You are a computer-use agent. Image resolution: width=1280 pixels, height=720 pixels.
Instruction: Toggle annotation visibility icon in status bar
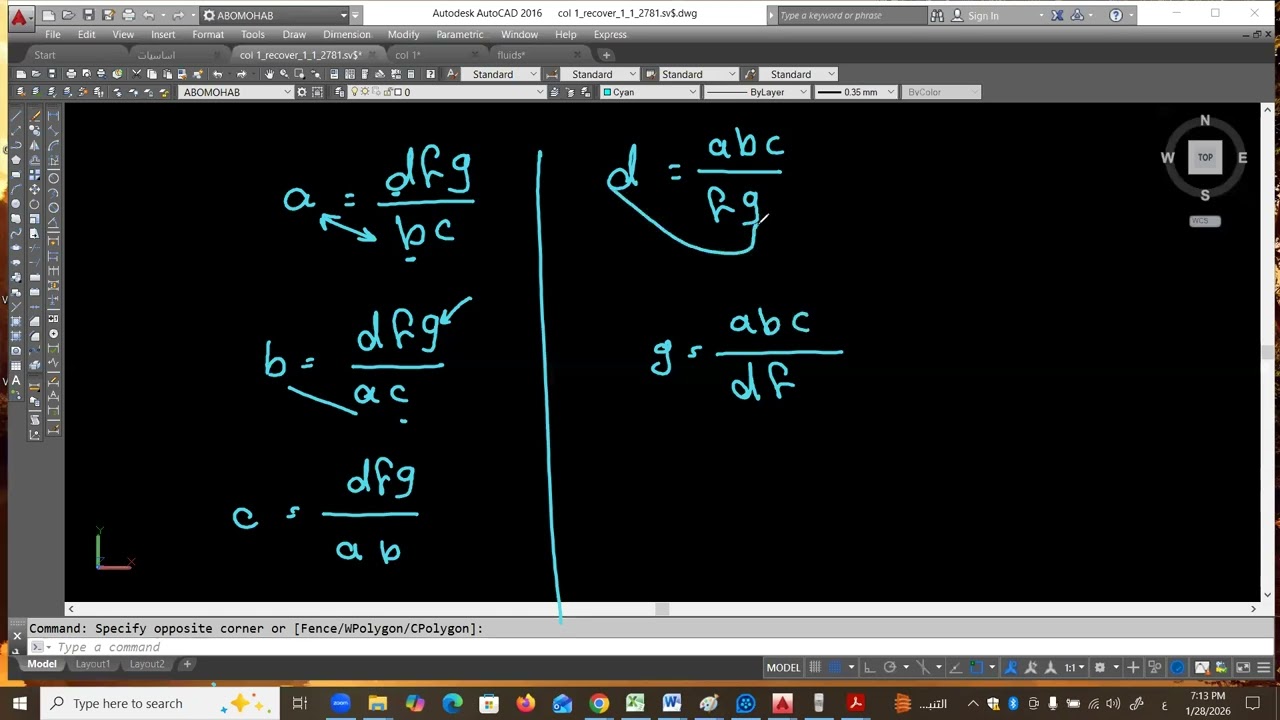[x=1011, y=667]
